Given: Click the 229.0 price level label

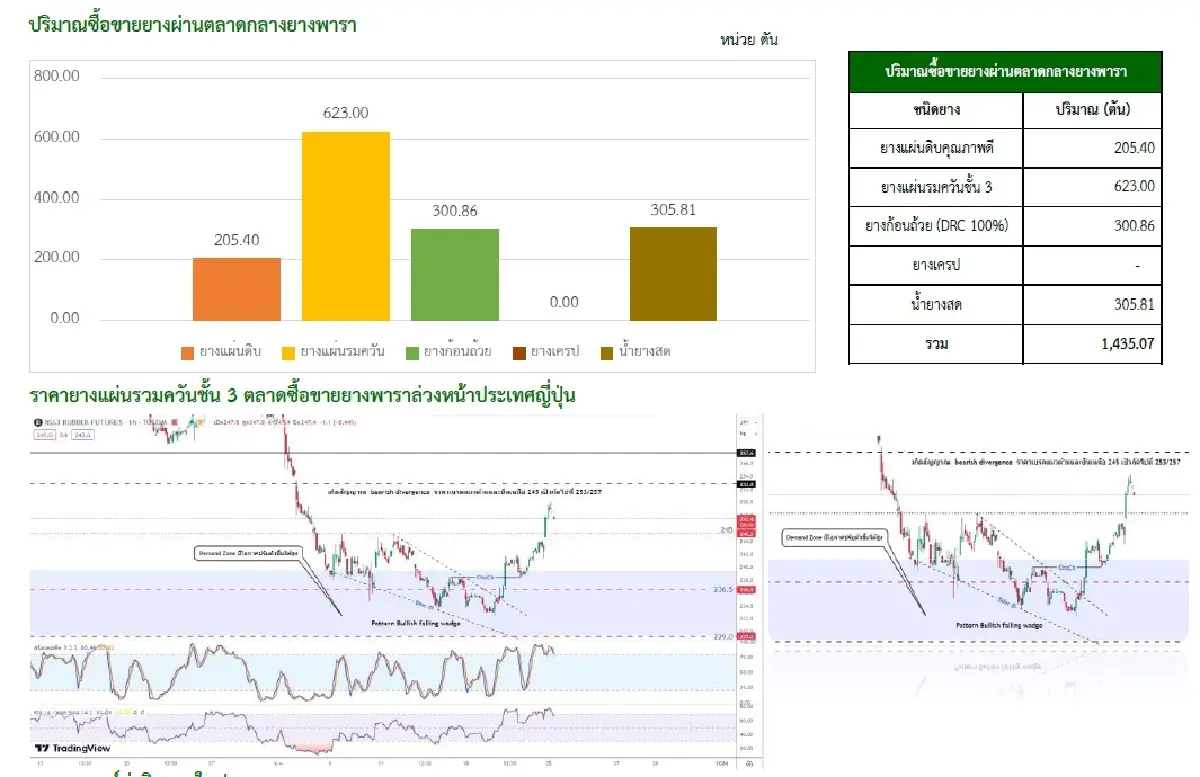Looking at the screenshot, I should (722, 636).
